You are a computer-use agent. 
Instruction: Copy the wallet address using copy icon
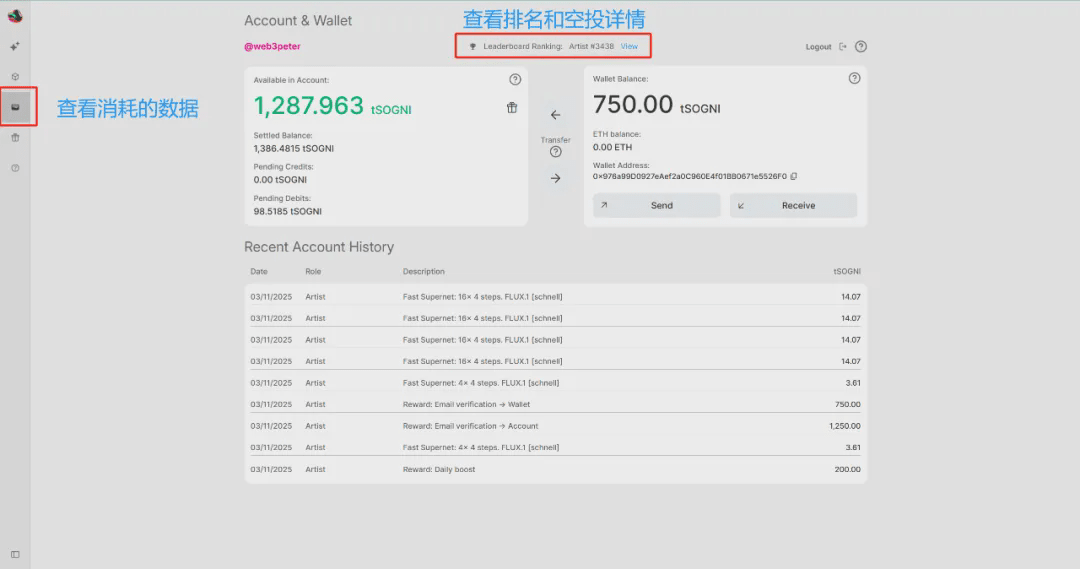click(793, 176)
